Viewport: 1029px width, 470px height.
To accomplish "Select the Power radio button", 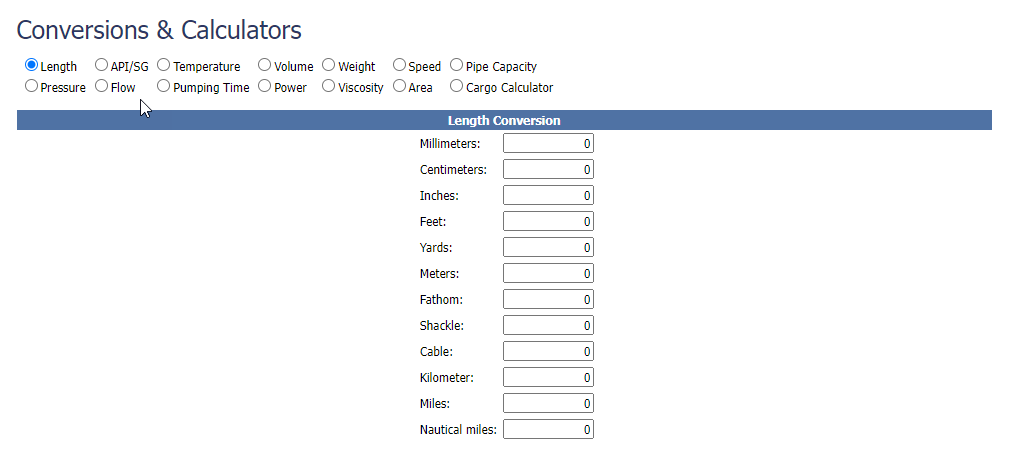I will (265, 87).
